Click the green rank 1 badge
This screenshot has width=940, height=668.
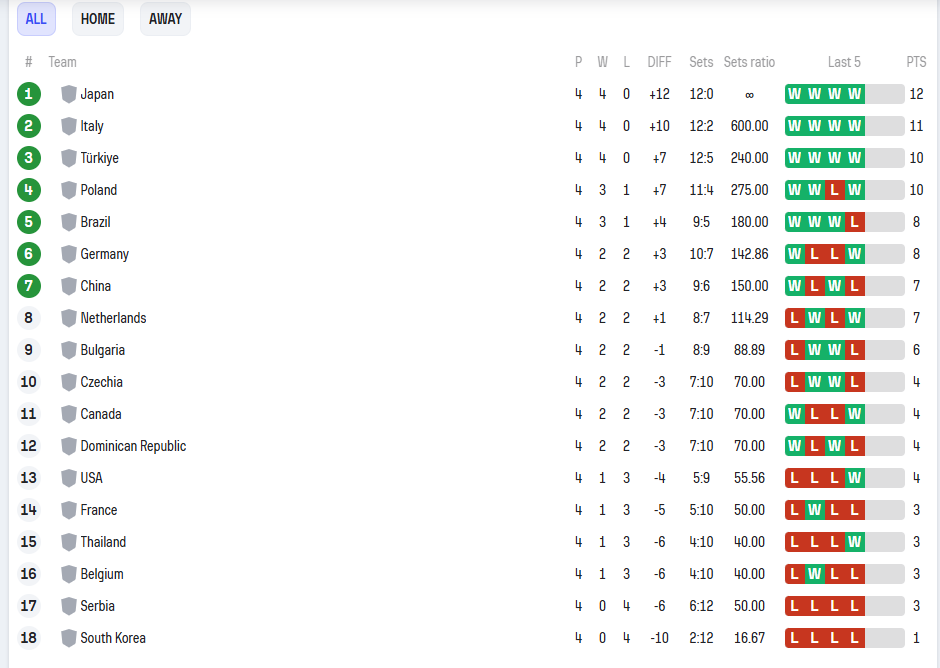(29, 94)
